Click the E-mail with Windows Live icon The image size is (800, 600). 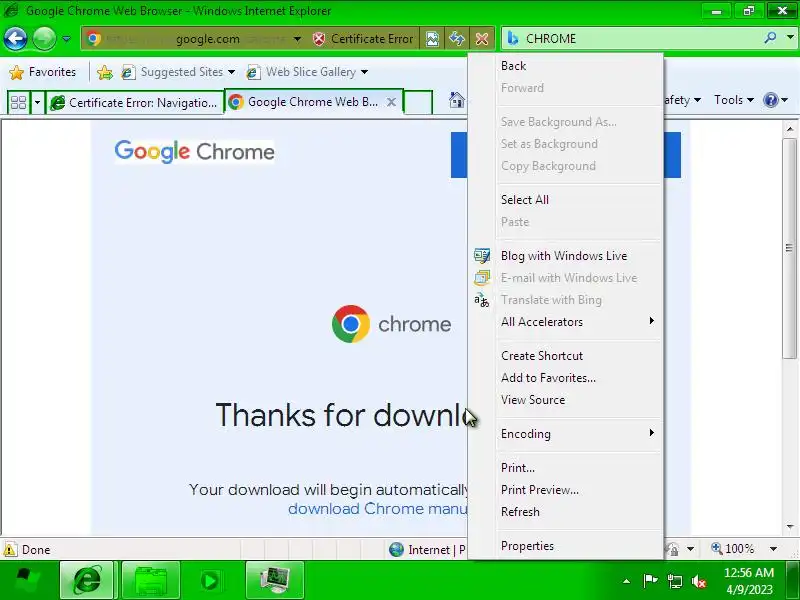click(x=482, y=278)
